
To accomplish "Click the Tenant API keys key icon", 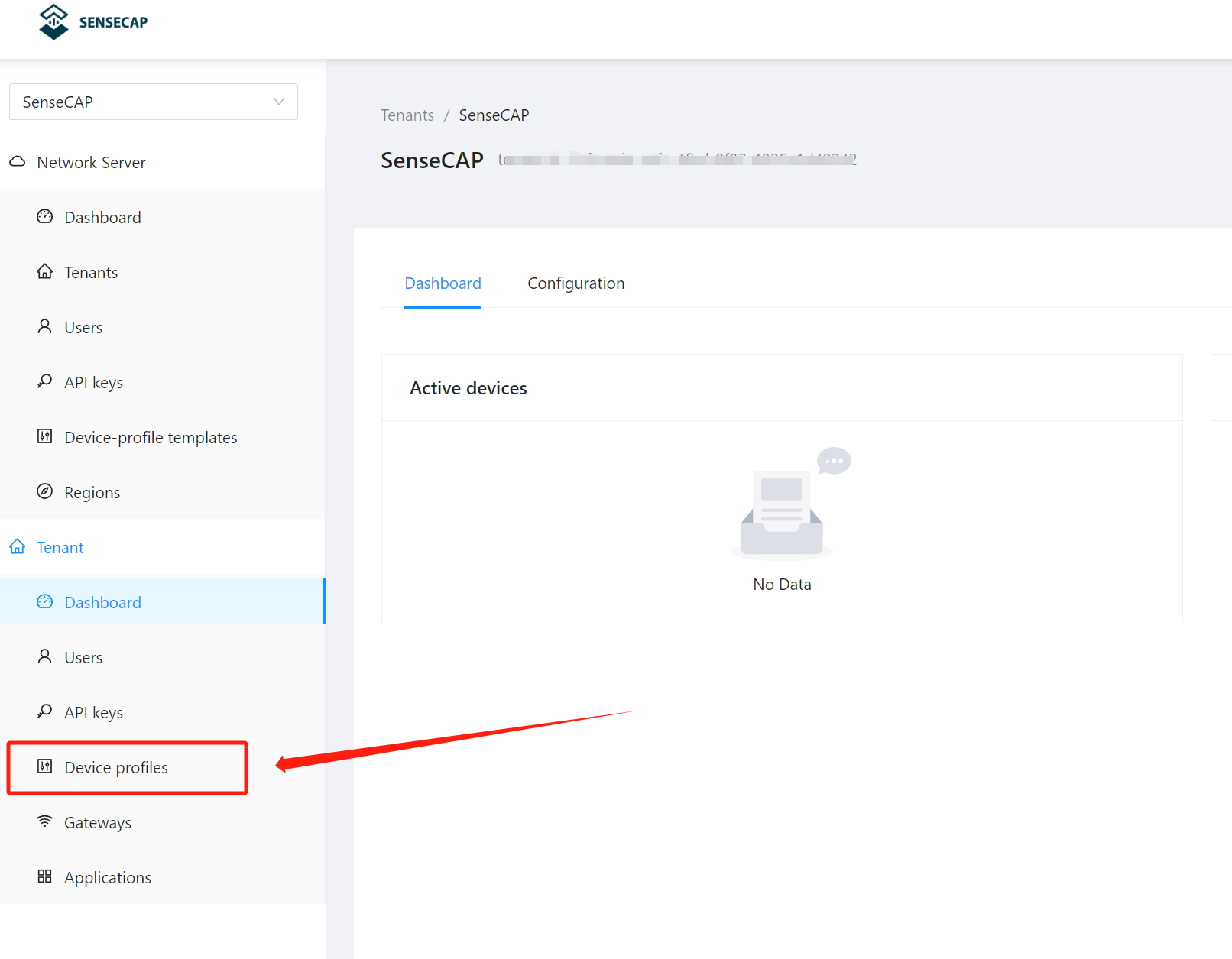I will tap(45, 711).
